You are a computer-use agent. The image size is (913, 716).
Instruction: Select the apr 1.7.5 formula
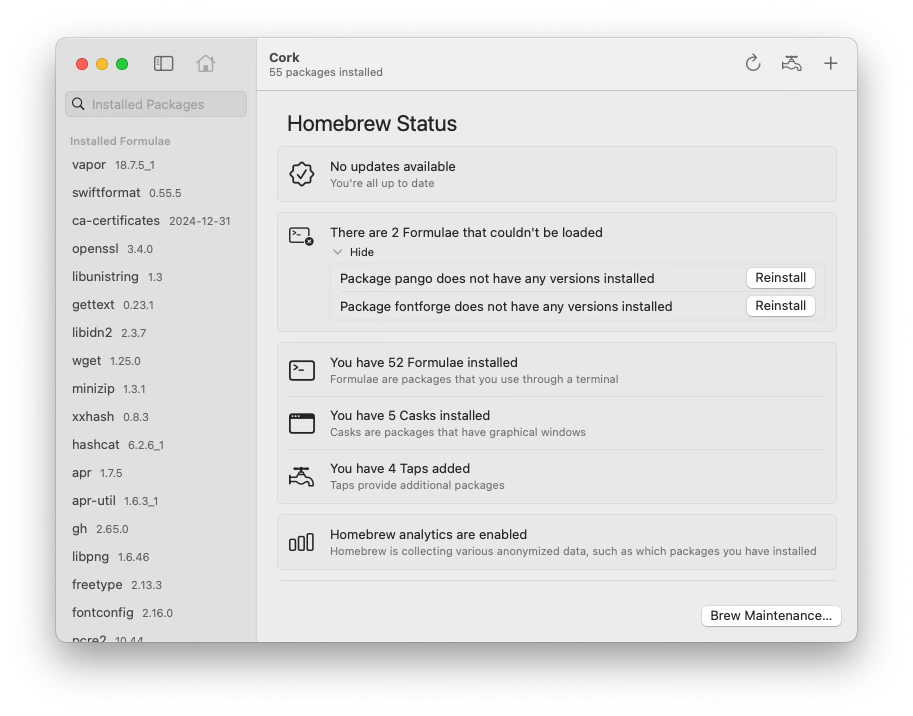156,472
